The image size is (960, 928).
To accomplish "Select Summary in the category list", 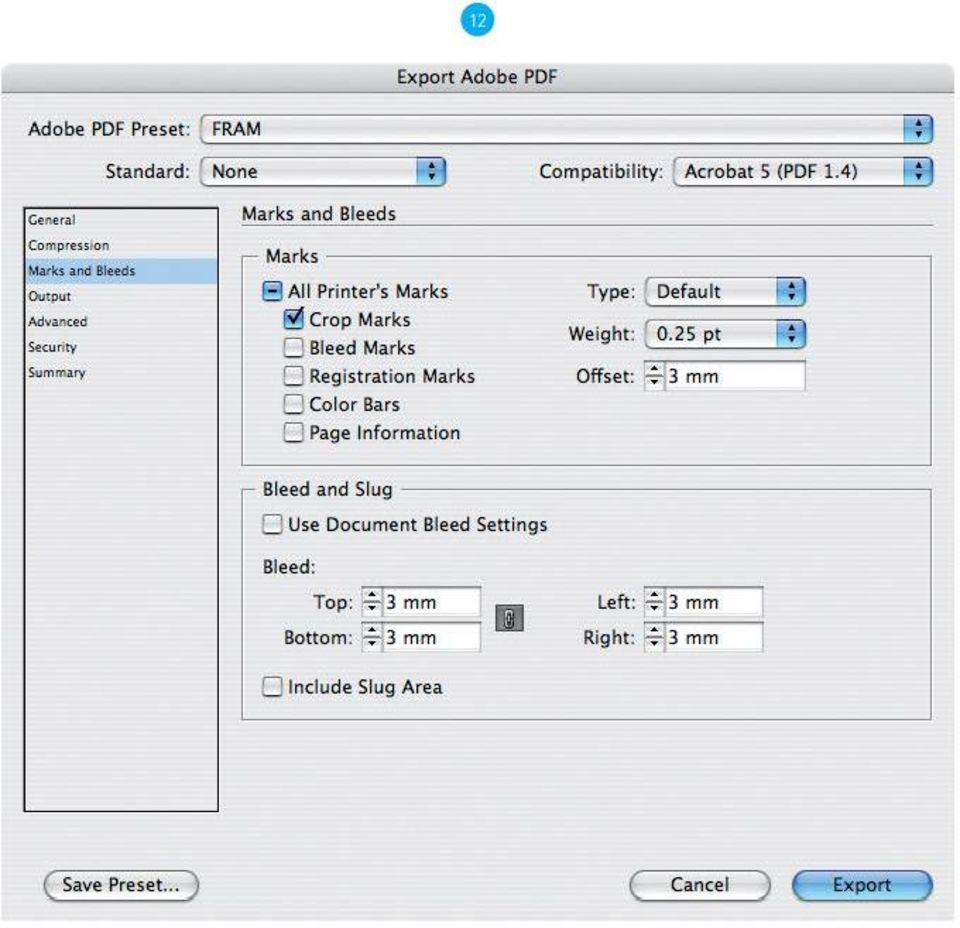I will [x=121, y=372].
